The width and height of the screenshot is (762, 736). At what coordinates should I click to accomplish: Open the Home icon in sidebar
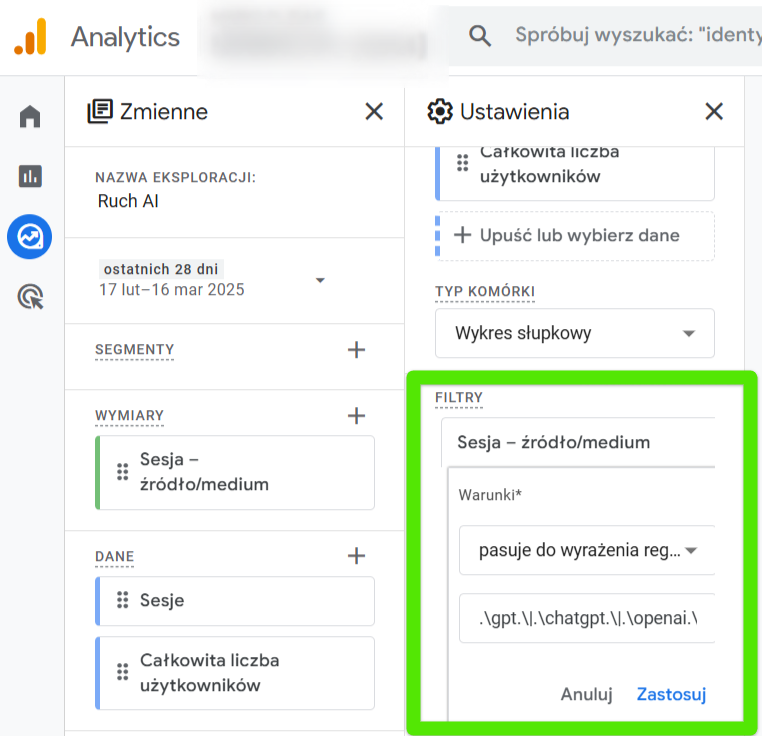pyautogui.click(x=30, y=117)
